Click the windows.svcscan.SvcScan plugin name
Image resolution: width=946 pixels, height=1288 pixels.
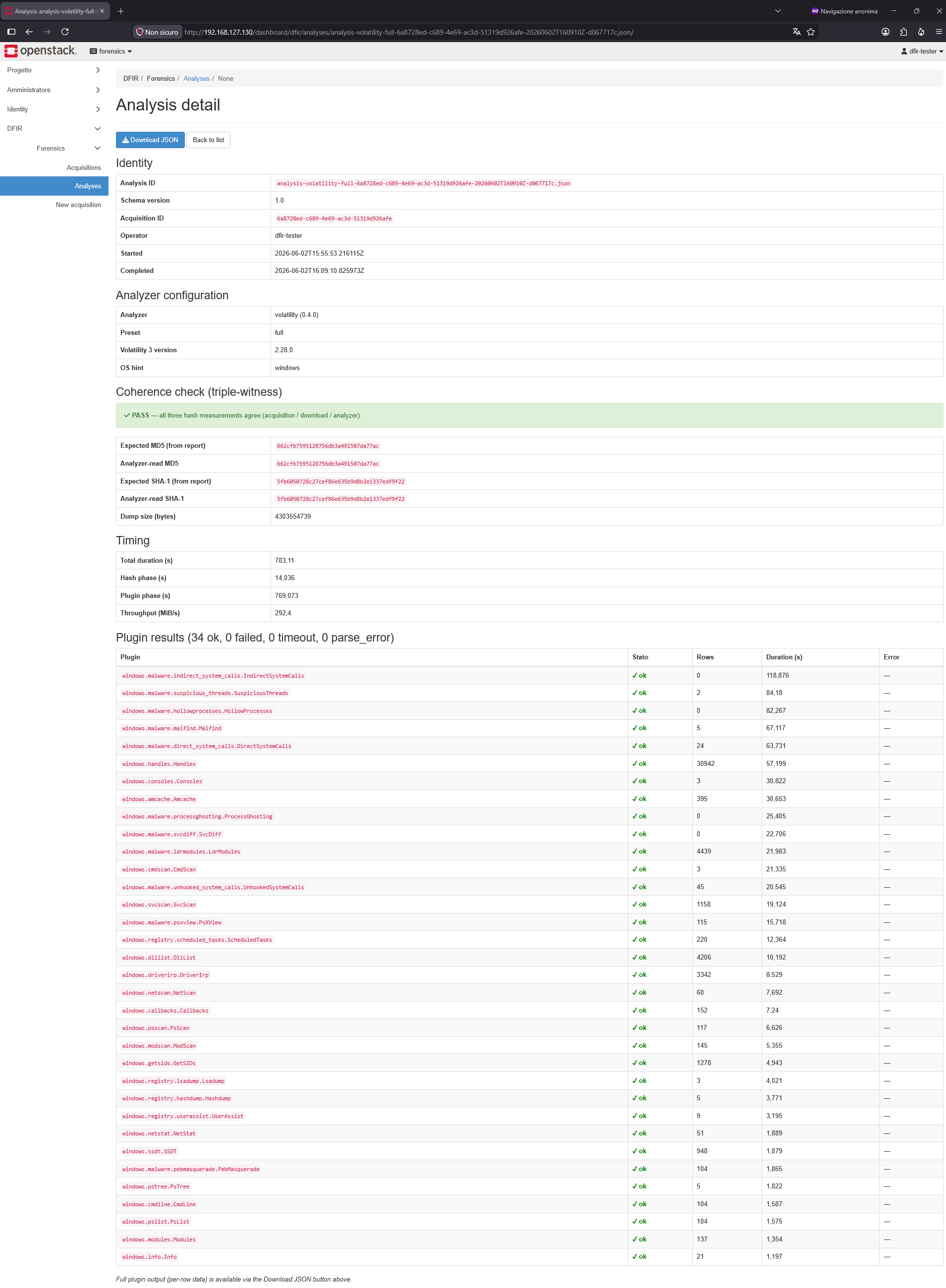(x=159, y=905)
